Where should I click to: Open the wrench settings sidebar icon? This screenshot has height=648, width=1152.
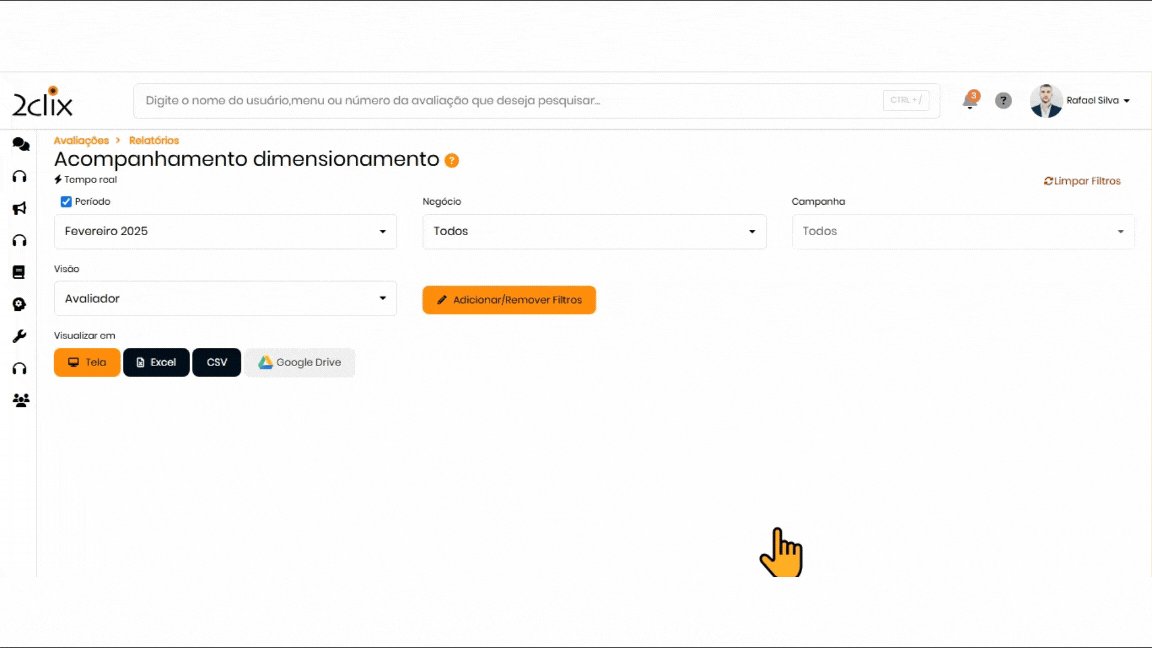click(19, 336)
